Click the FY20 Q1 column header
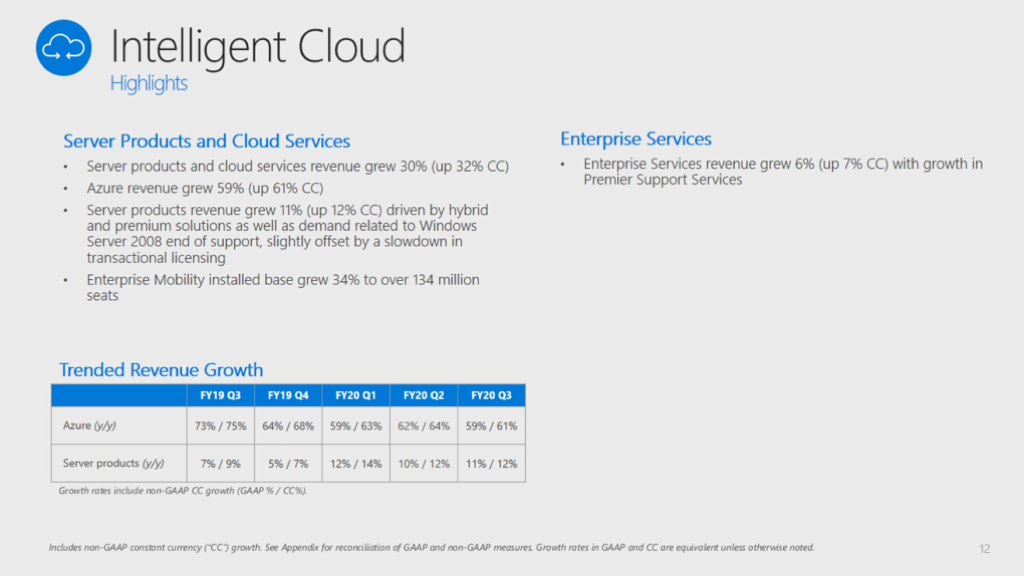1024x576 pixels. pyautogui.click(x=356, y=395)
